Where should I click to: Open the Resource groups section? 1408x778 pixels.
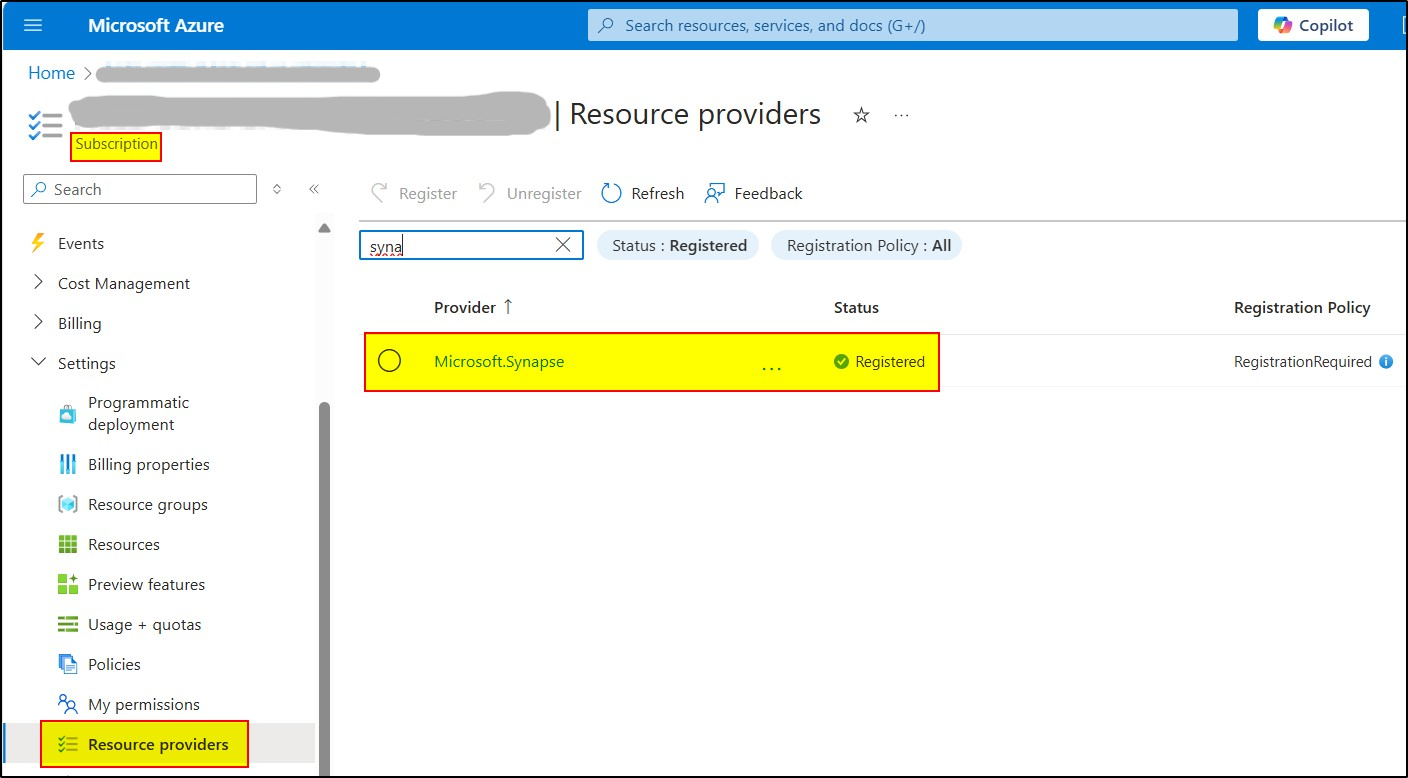[x=148, y=504]
